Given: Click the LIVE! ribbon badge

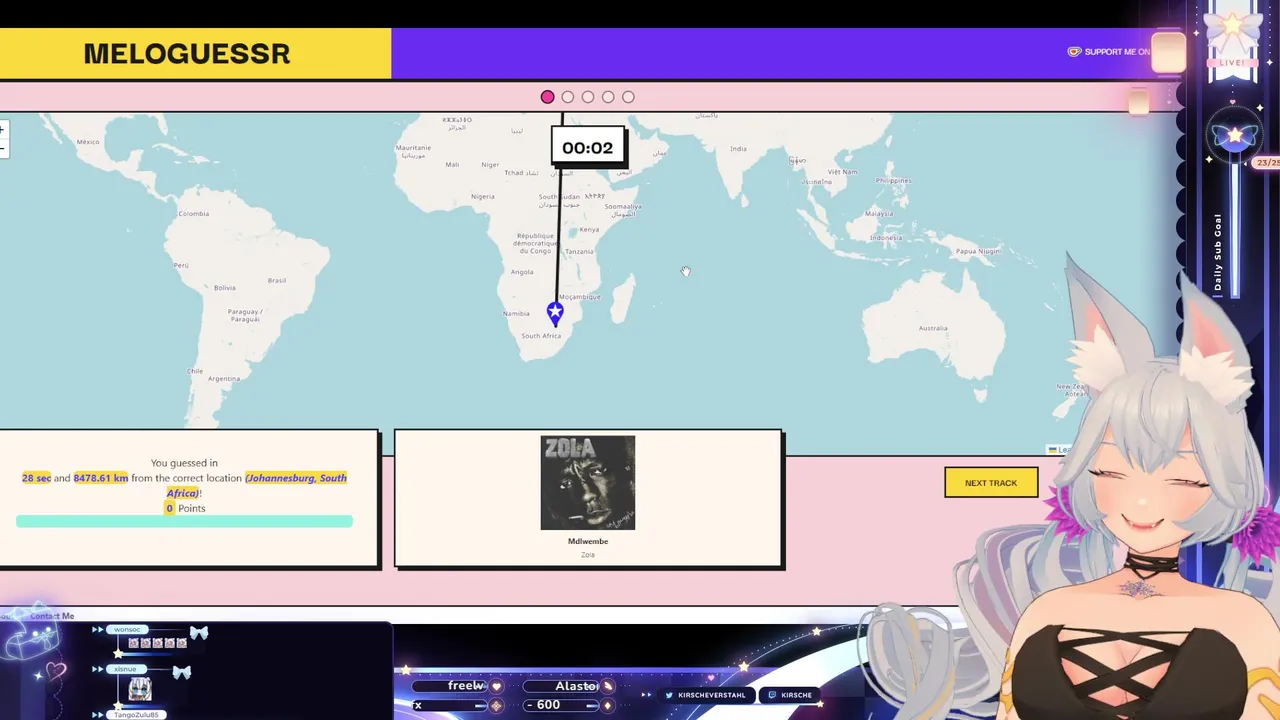Looking at the screenshot, I should point(1232,62).
